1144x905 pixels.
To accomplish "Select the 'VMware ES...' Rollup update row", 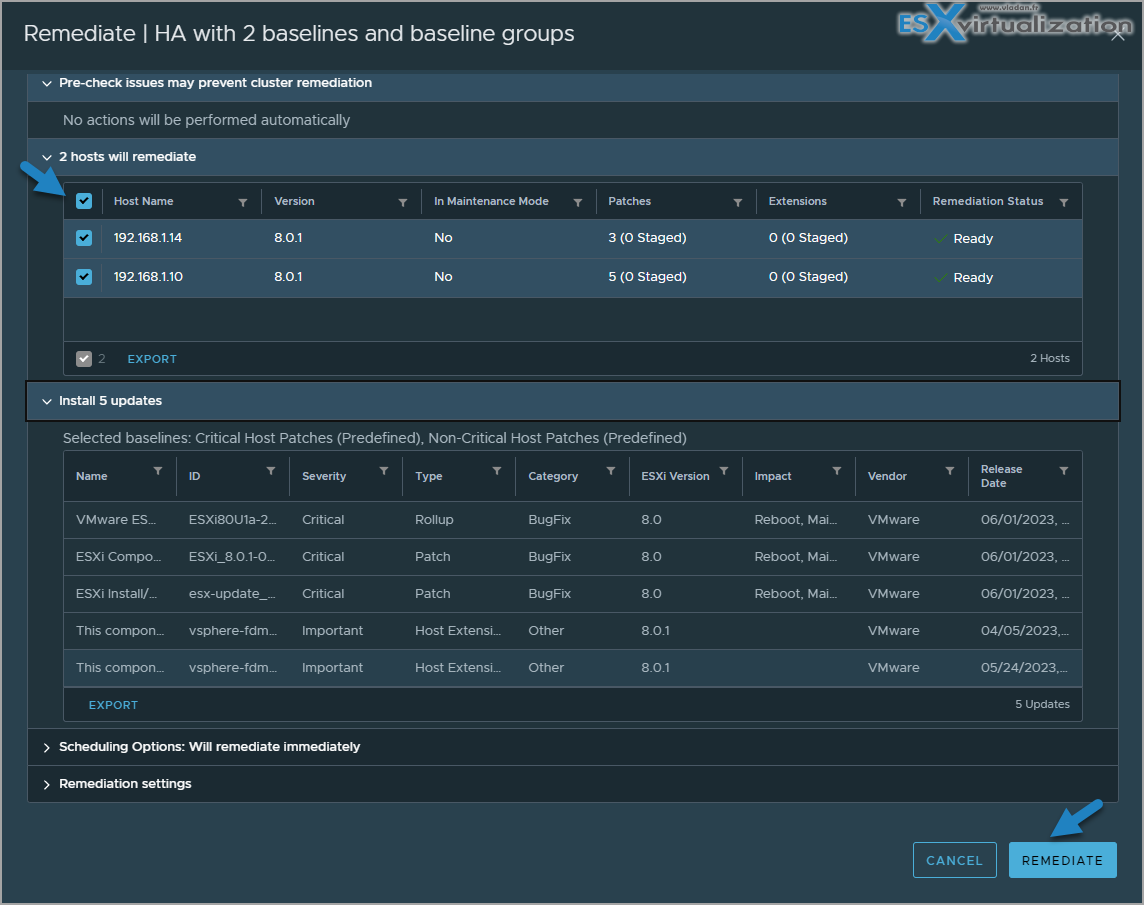I will [x=573, y=520].
